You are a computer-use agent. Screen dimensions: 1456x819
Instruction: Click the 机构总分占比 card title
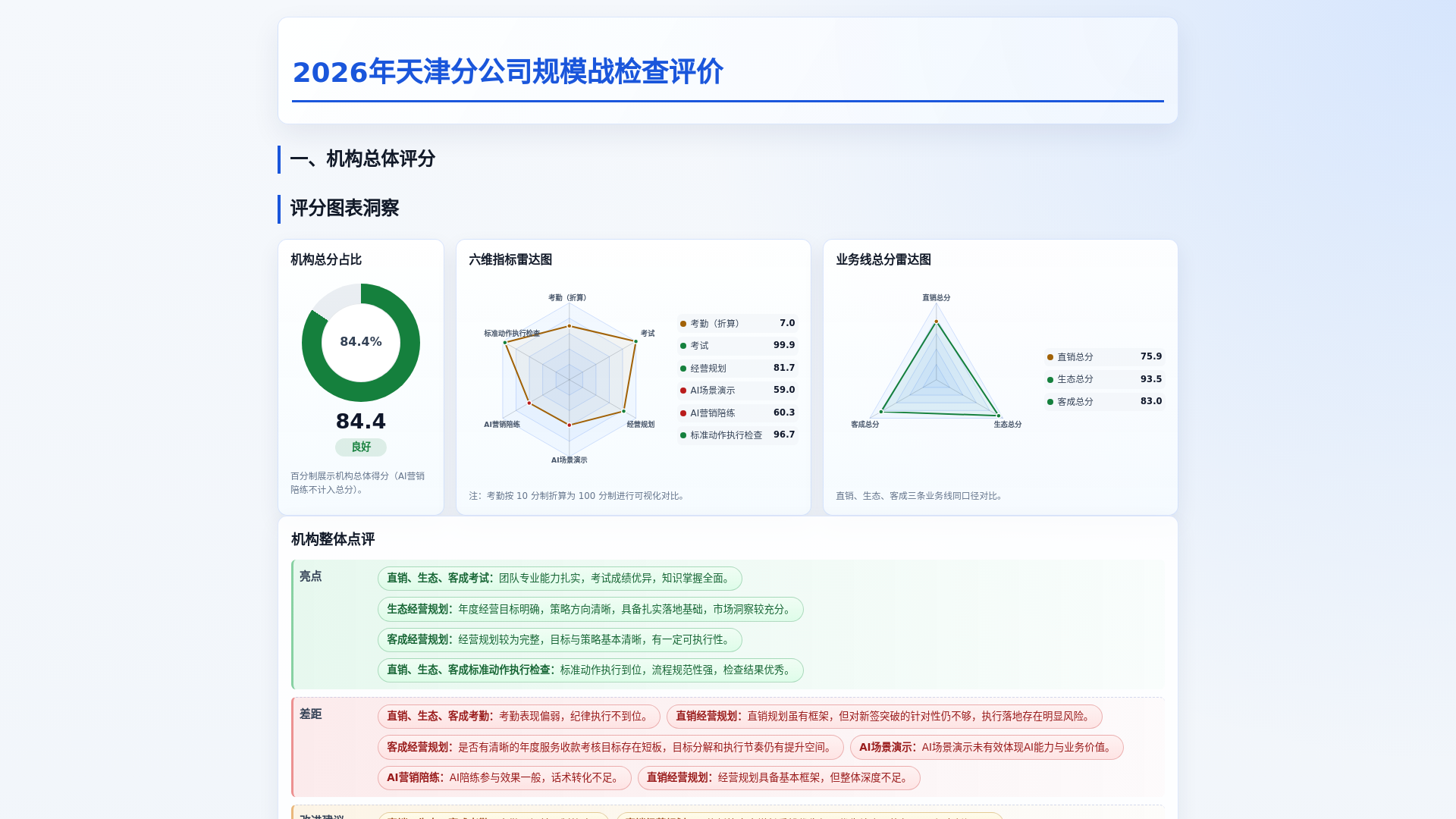click(326, 259)
